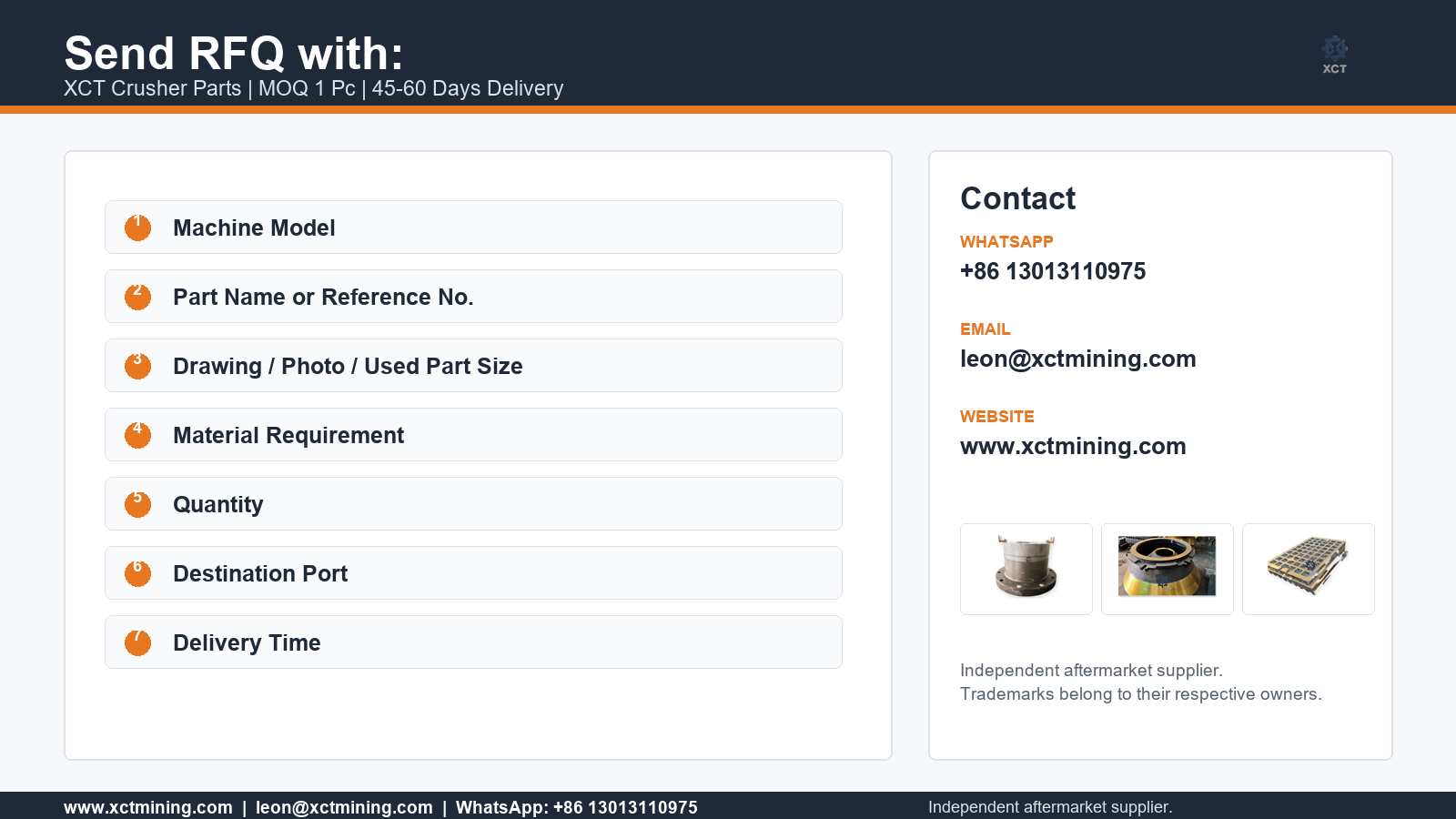Click the number 4 orange circle
Viewport: 1456px width, 819px height.
tap(137, 435)
